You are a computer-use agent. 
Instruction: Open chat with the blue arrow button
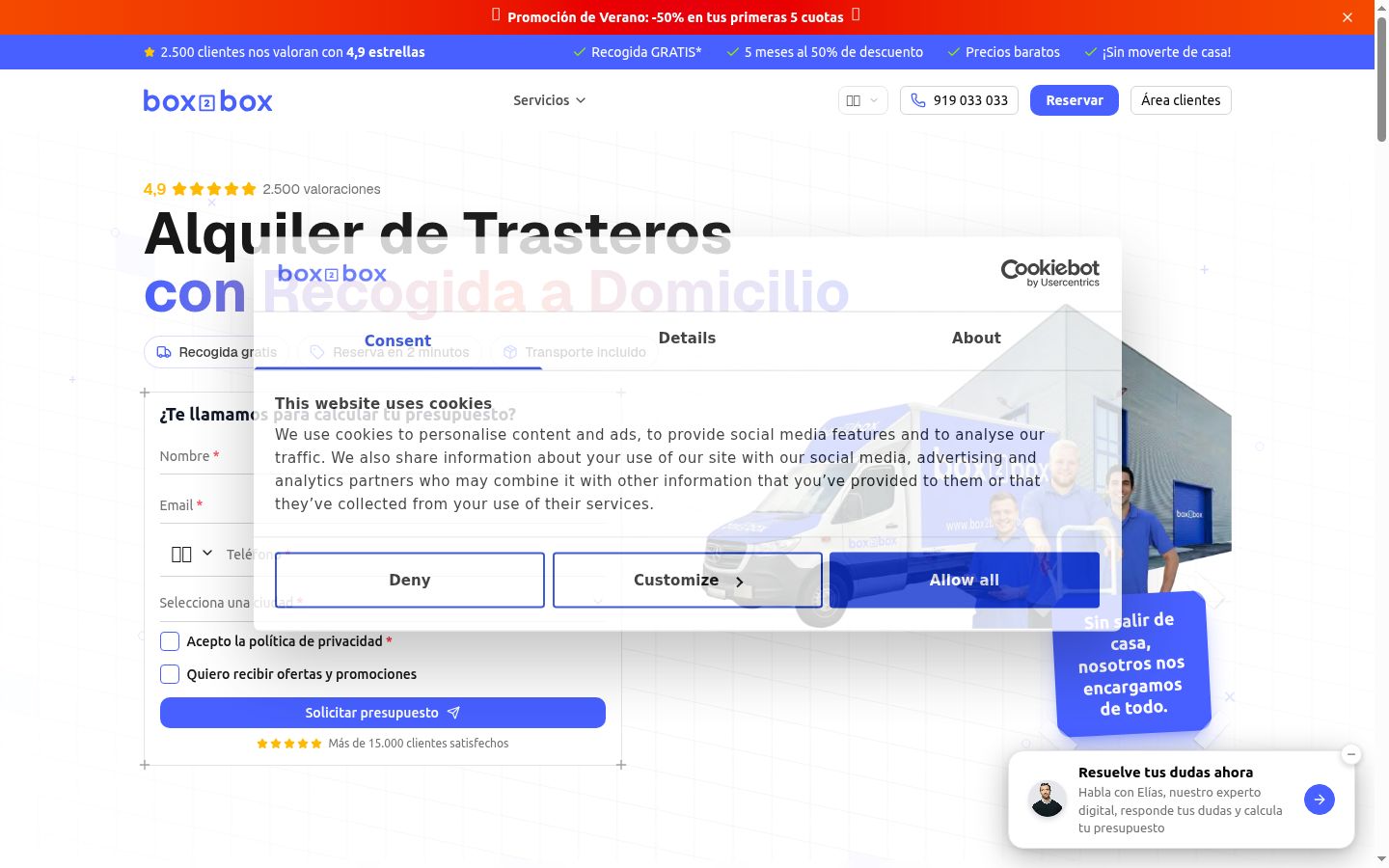click(x=1320, y=800)
